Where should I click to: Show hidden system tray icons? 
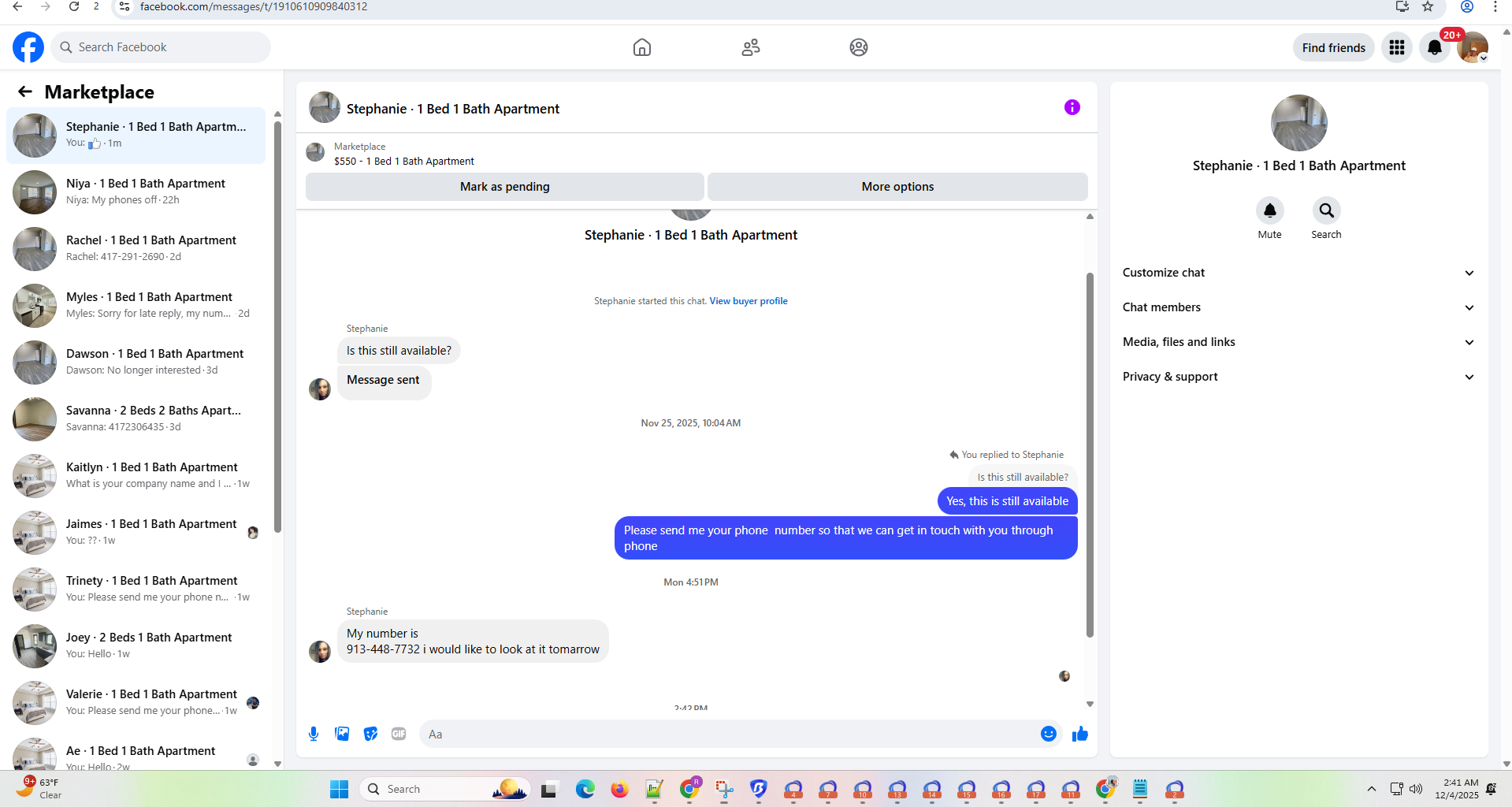tap(1371, 789)
